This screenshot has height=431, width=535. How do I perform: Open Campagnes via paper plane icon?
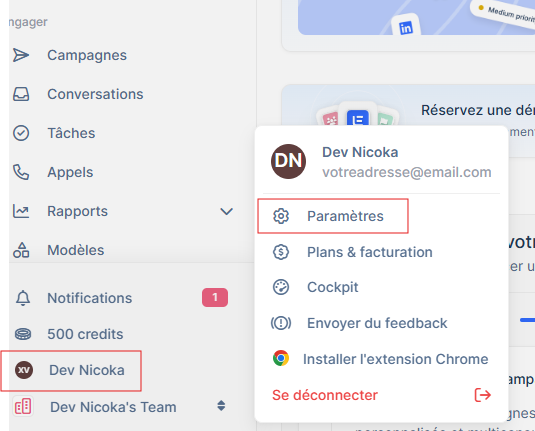point(21,55)
